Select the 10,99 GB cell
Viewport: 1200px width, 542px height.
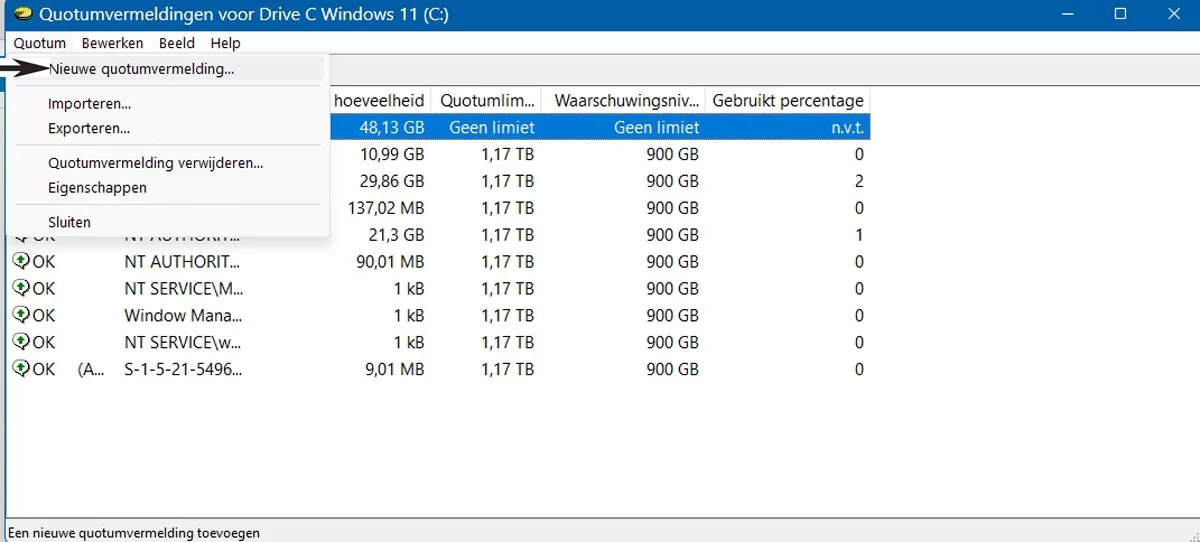coord(392,154)
